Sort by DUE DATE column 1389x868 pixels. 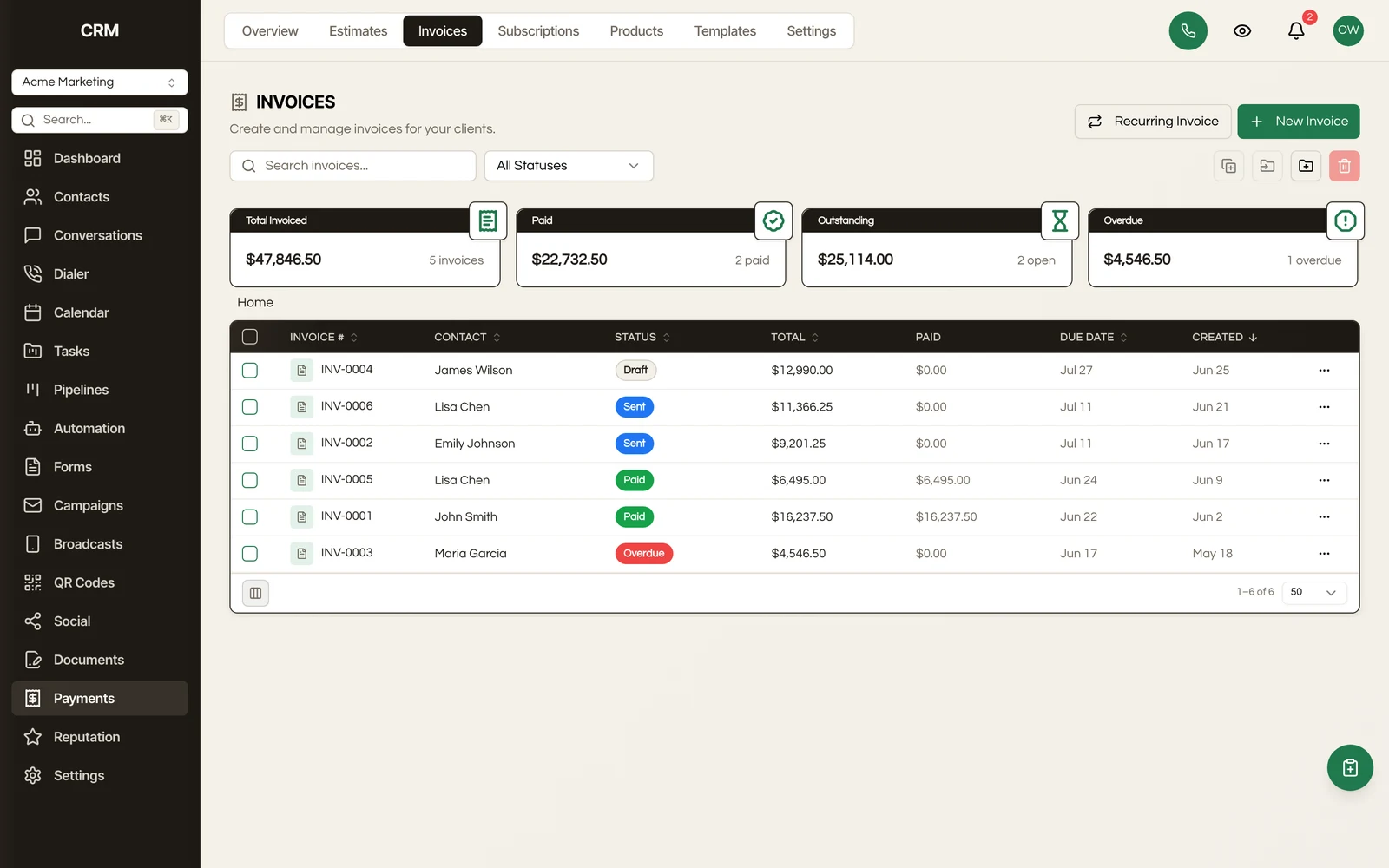[1093, 337]
